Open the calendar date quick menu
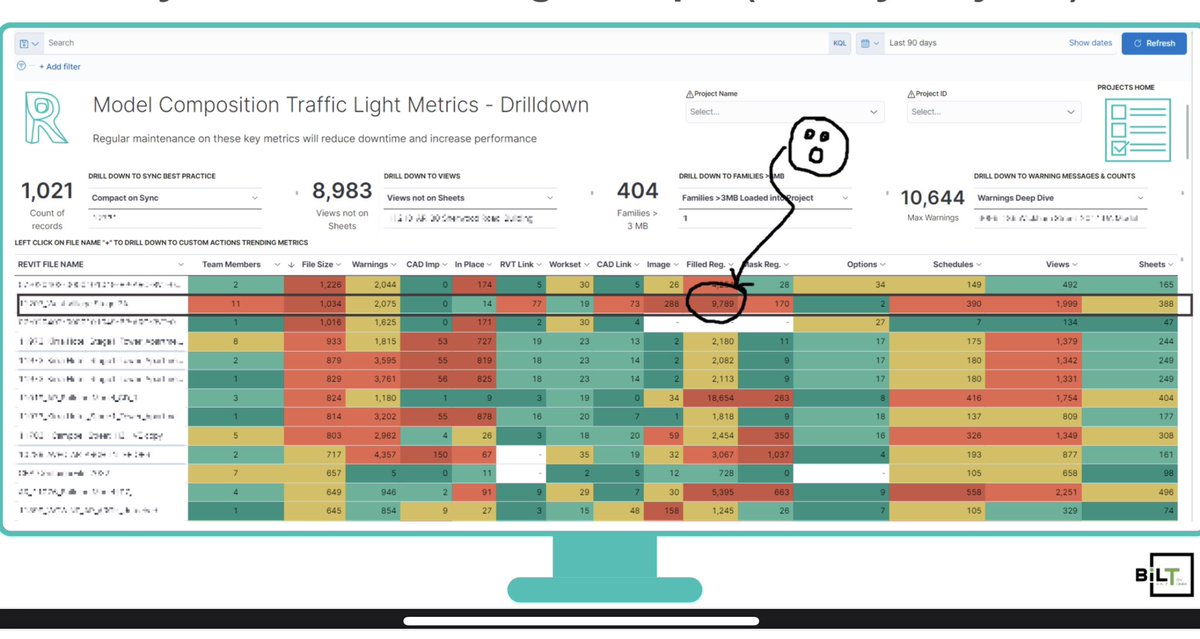 (x=869, y=43)
